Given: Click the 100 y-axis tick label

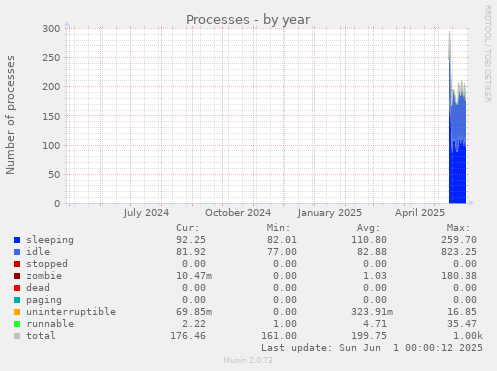Looking at the screenshot, I should tap(51, 145).
